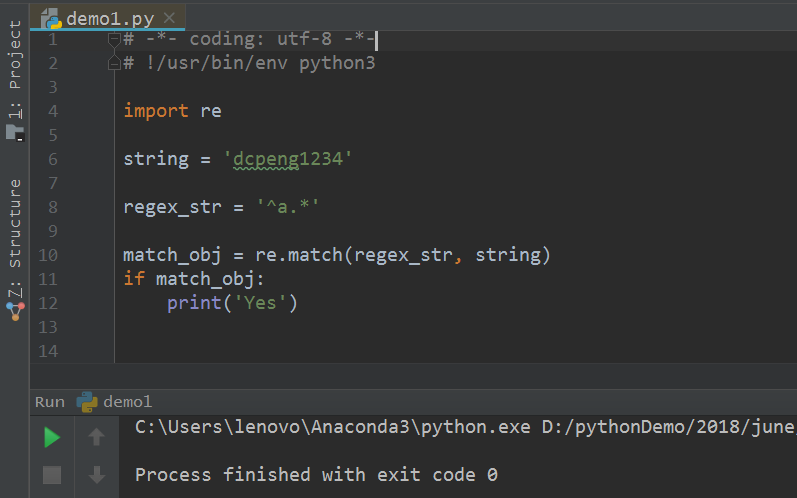This screenshot has height=498, width=797.
Task: Select the demo1 run configuration tab
Action: (x=114, y=402)
